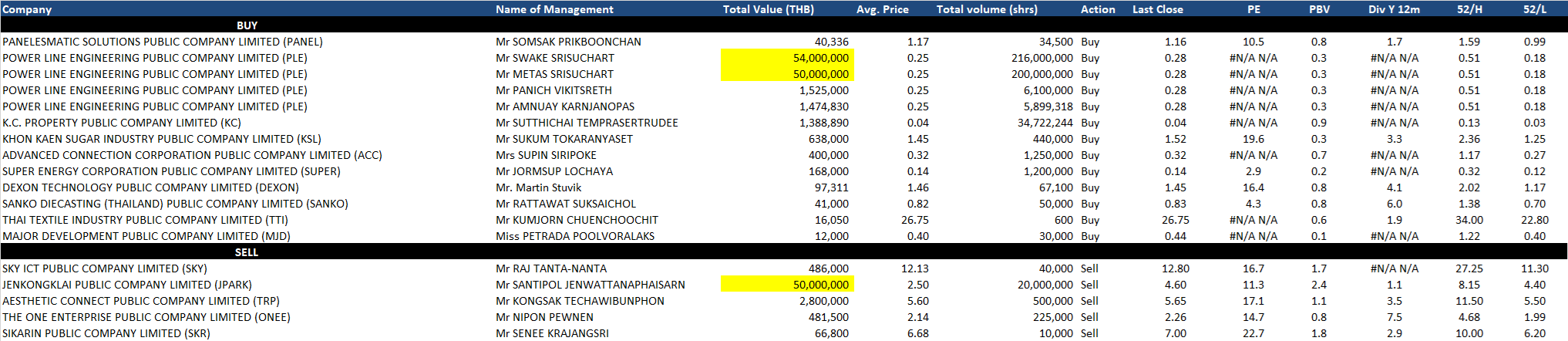
Task: Select the Mr. Martin Stuvik cell
Action: 538,187
